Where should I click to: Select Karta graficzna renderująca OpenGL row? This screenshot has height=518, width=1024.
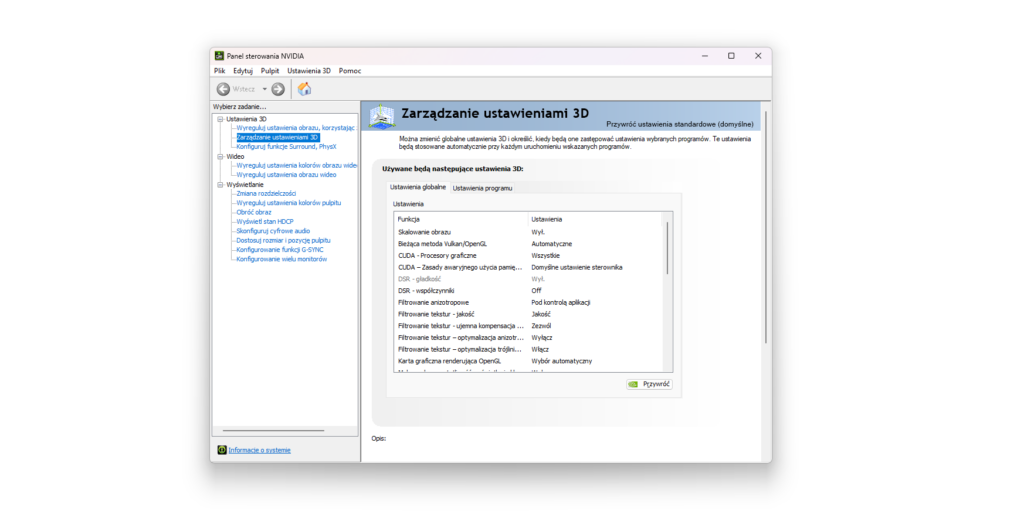coord(530,361)
